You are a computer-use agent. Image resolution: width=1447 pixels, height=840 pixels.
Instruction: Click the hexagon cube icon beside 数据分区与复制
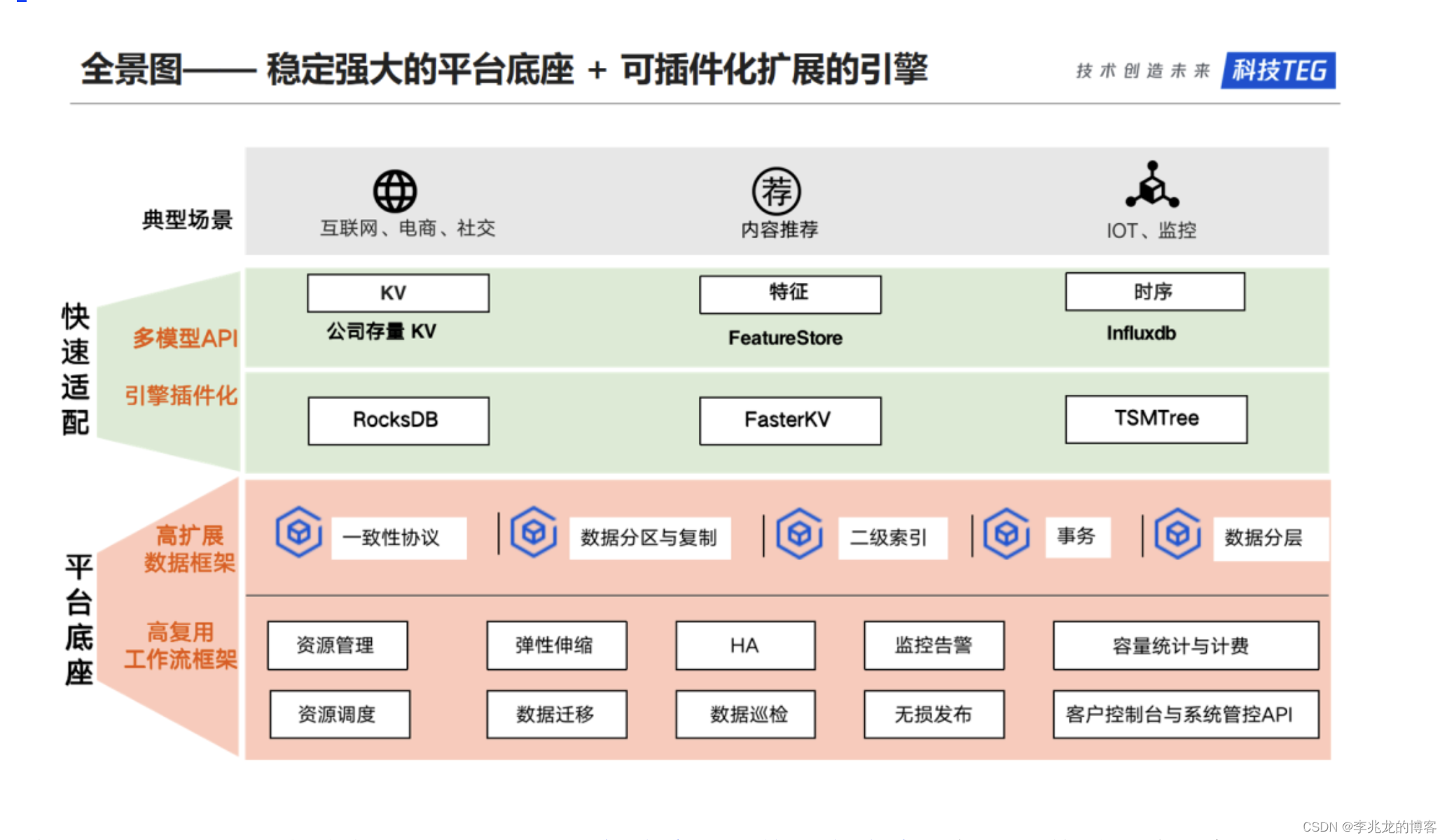click(534, 532)
